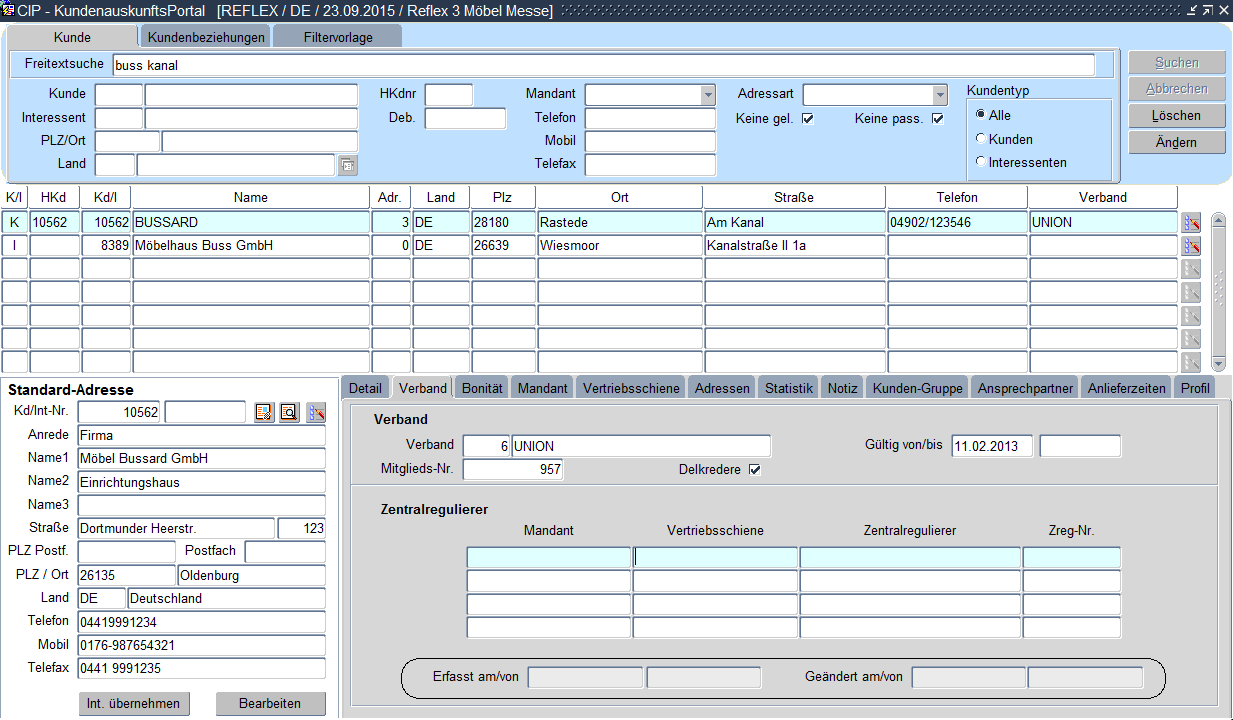Uncheck the Delkredere checkbox
Viewport: 1233px width, 720px height.
coord(755,470)
